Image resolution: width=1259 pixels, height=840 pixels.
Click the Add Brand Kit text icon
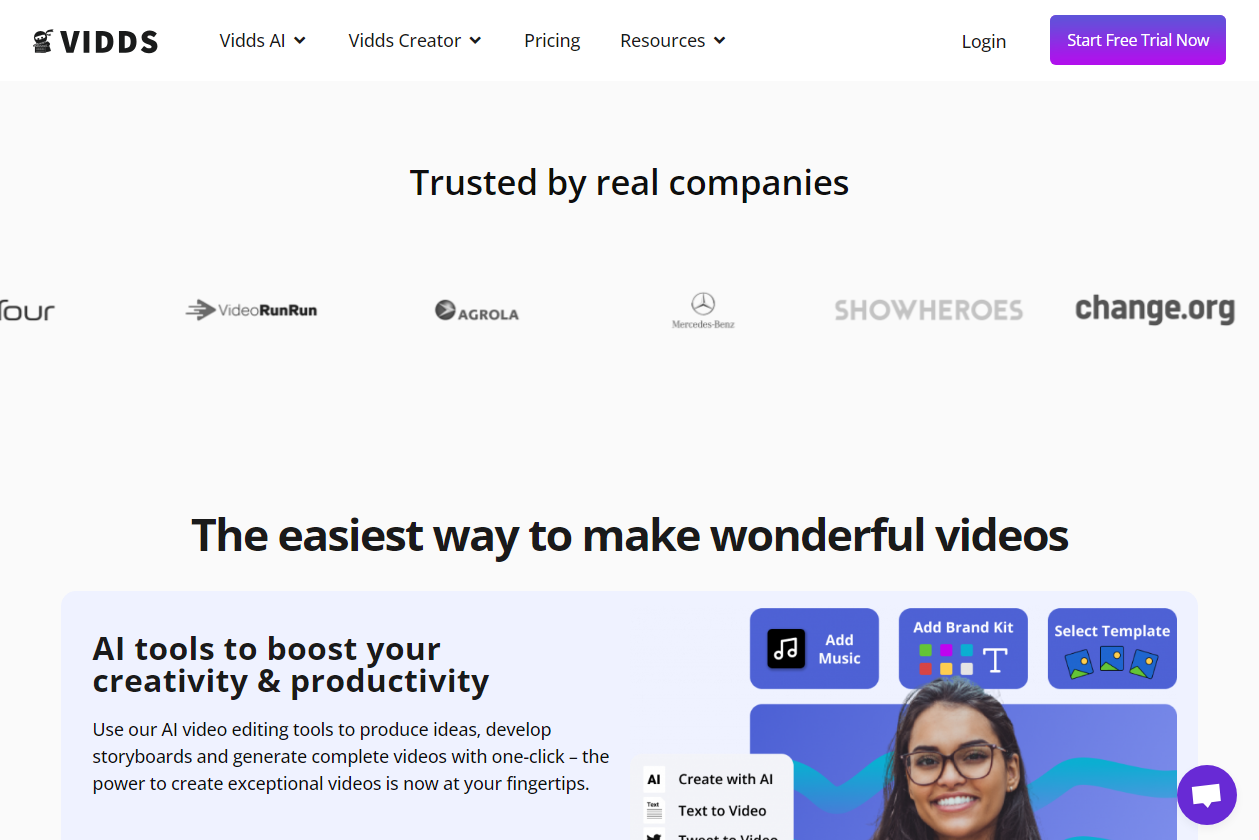point(995,659)
